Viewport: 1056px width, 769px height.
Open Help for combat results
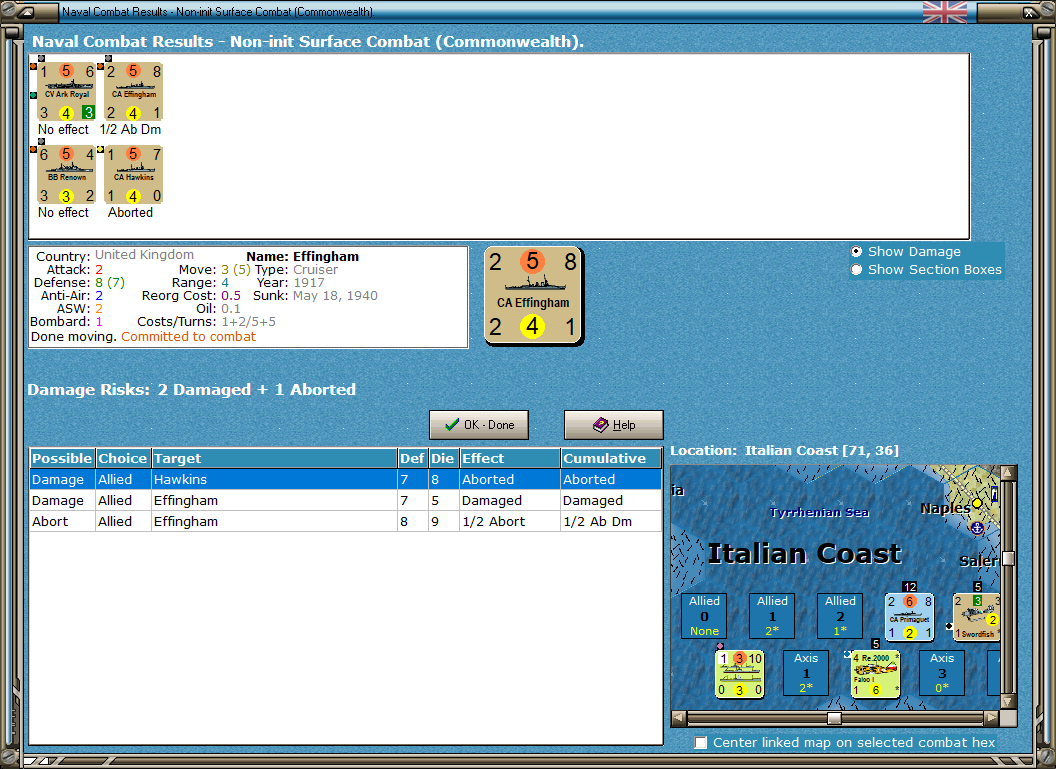[613, 424]
